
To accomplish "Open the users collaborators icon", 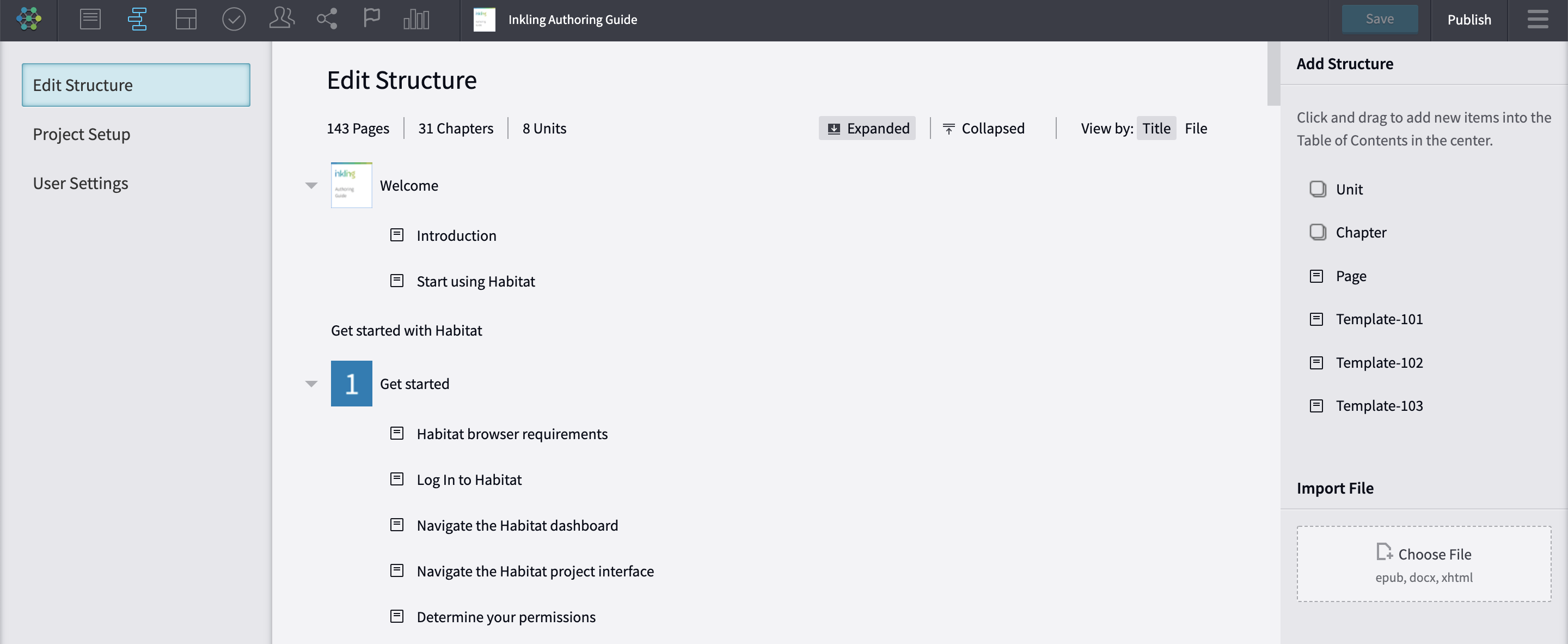I will 281,19.
